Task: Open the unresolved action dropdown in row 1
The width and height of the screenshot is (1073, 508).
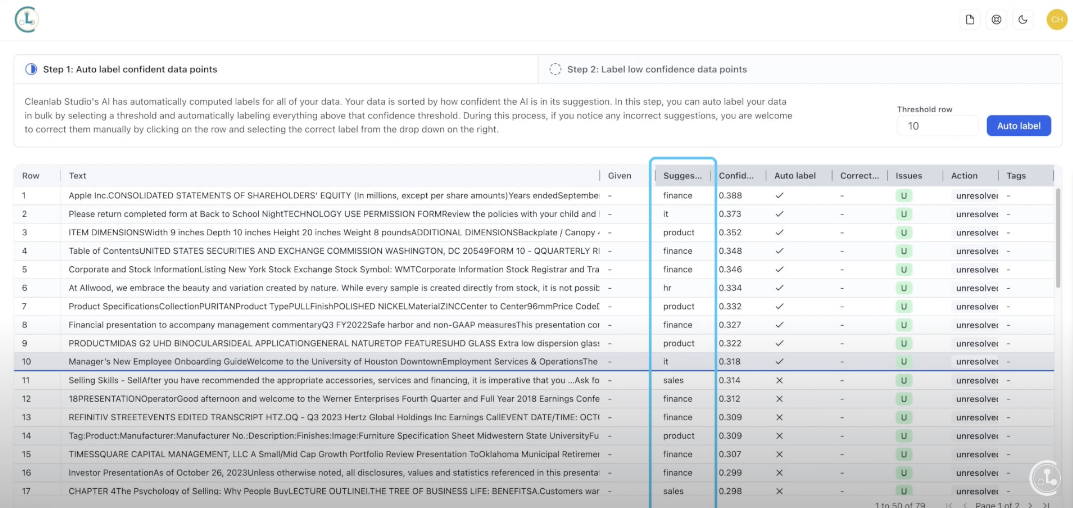Action: 974,196
